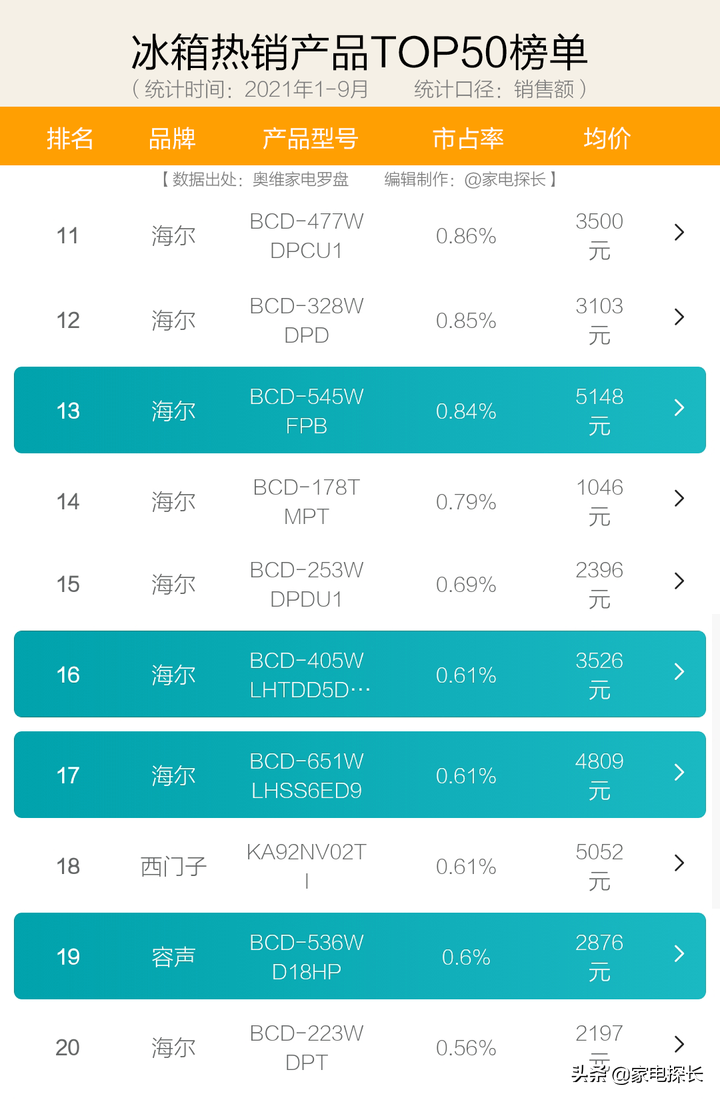Open the BCD-651W LHSS6ED9 model entry
The width and height of the screenshot is (720, 1100).
pyautogui.click(x=306, y=775)
